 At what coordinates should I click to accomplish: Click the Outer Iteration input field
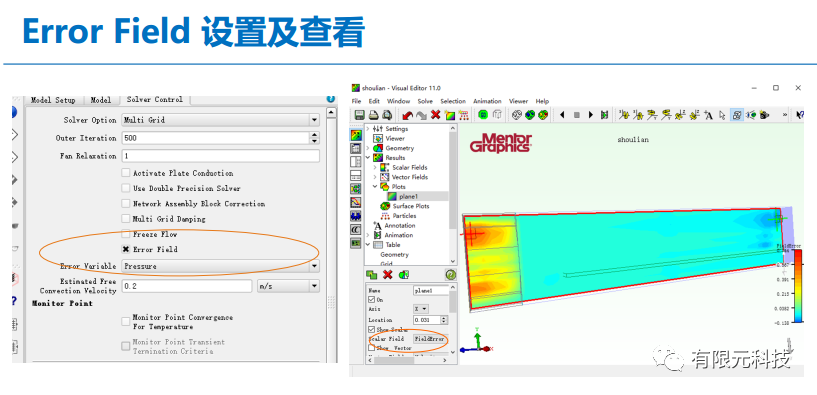click(216, 138)
